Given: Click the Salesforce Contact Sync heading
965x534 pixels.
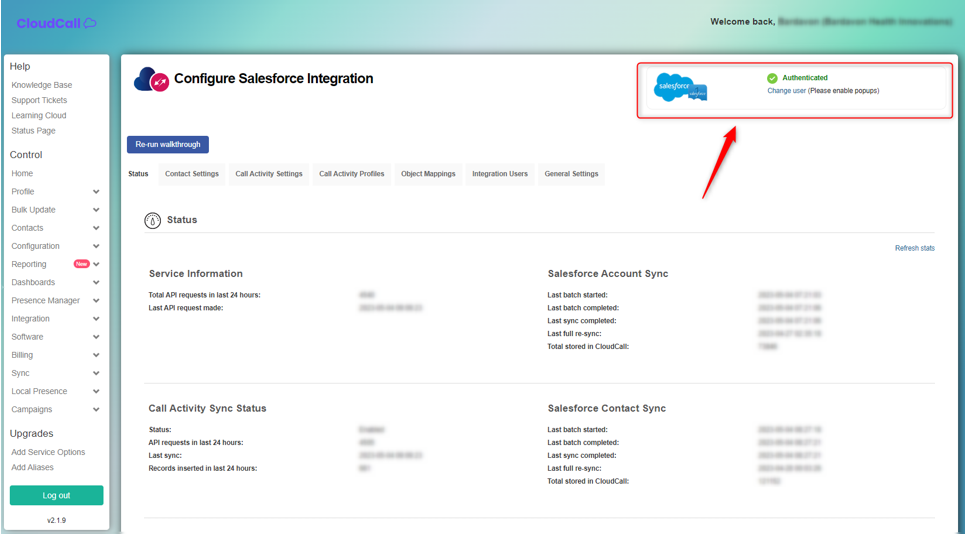Looking at the screenshot, I should click(x=607, y=408).
